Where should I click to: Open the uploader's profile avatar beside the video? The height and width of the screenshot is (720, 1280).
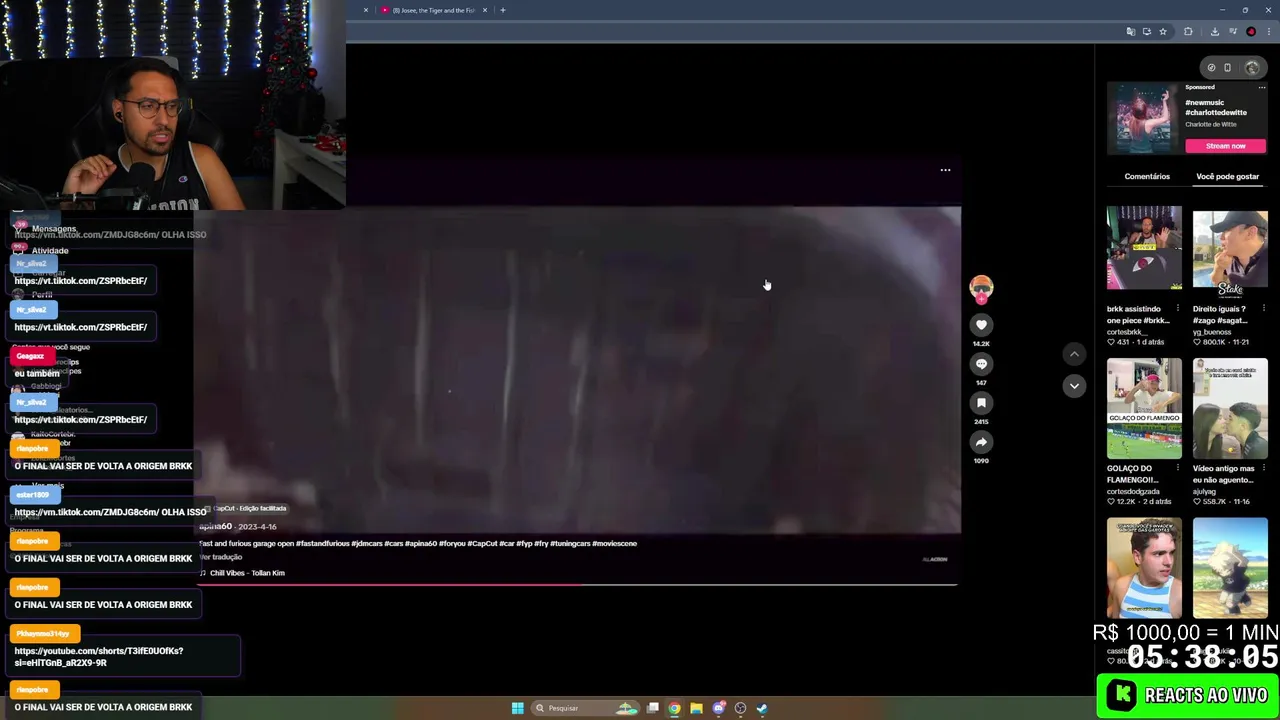(x=981, y=288)
